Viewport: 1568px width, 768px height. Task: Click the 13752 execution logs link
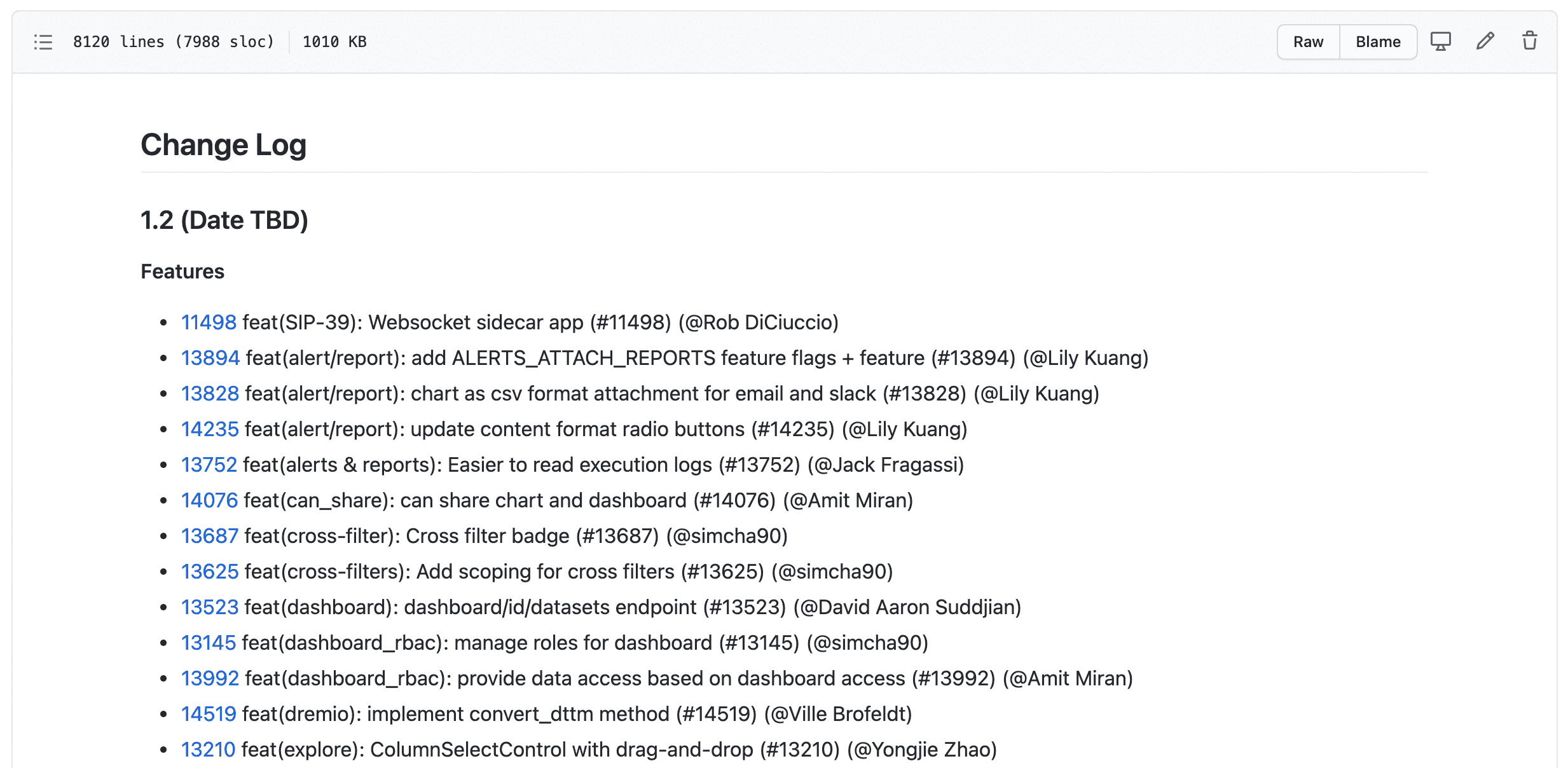(209, 465)
